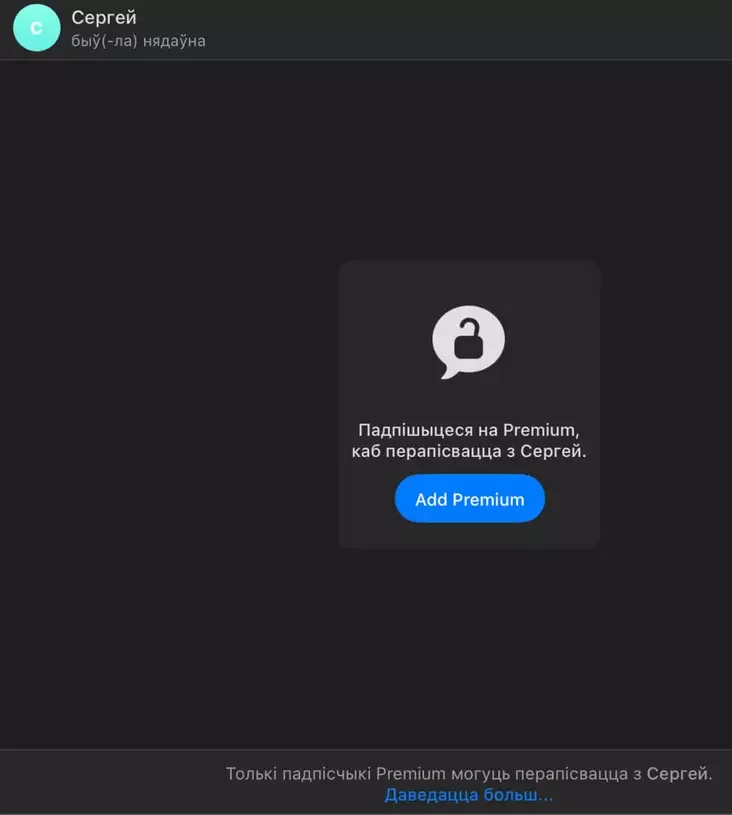This screenshot has width=732, height=815.
Task: Click the bottom notice bar background
Action: [x=112, y=782]
